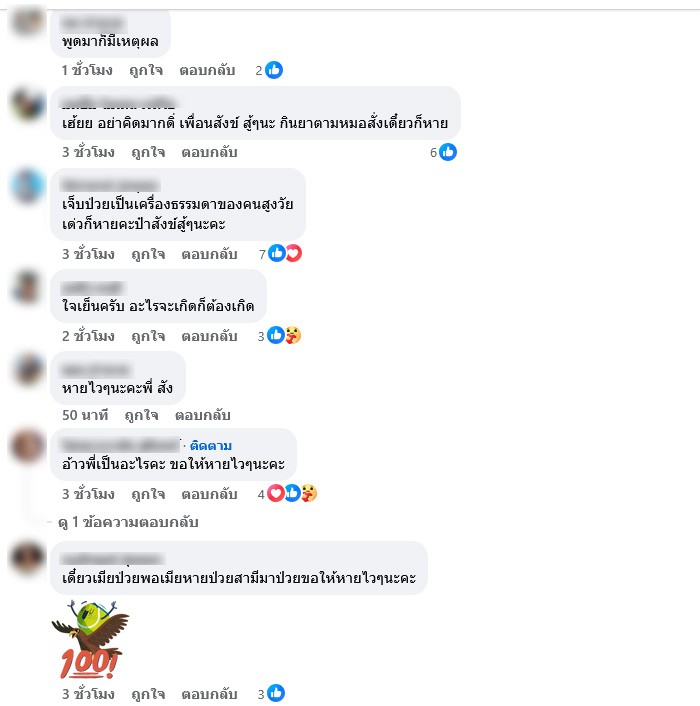Like the 'หายไวๆนะคะพี่ สัง' comment
This screenshot has width=700, height=706.
click(141, 415)
